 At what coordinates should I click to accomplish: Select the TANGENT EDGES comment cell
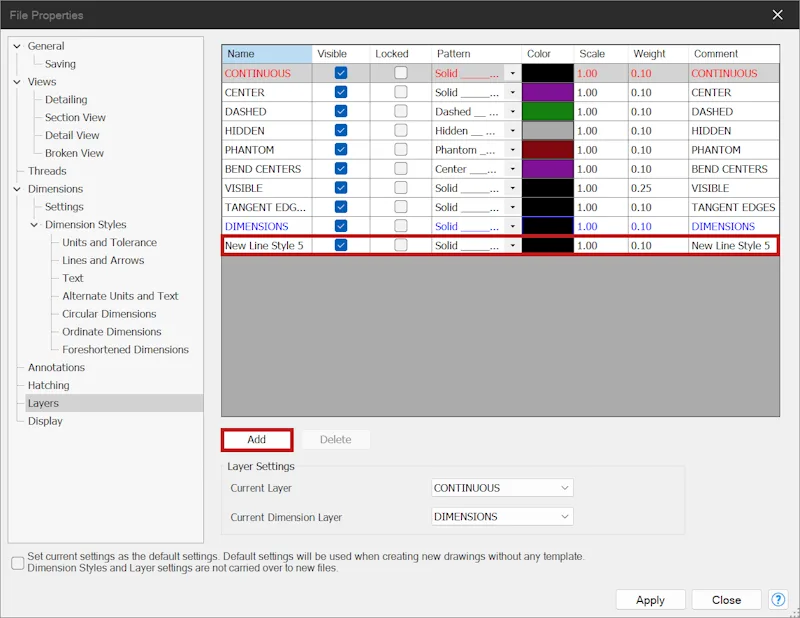click(733, 207)
